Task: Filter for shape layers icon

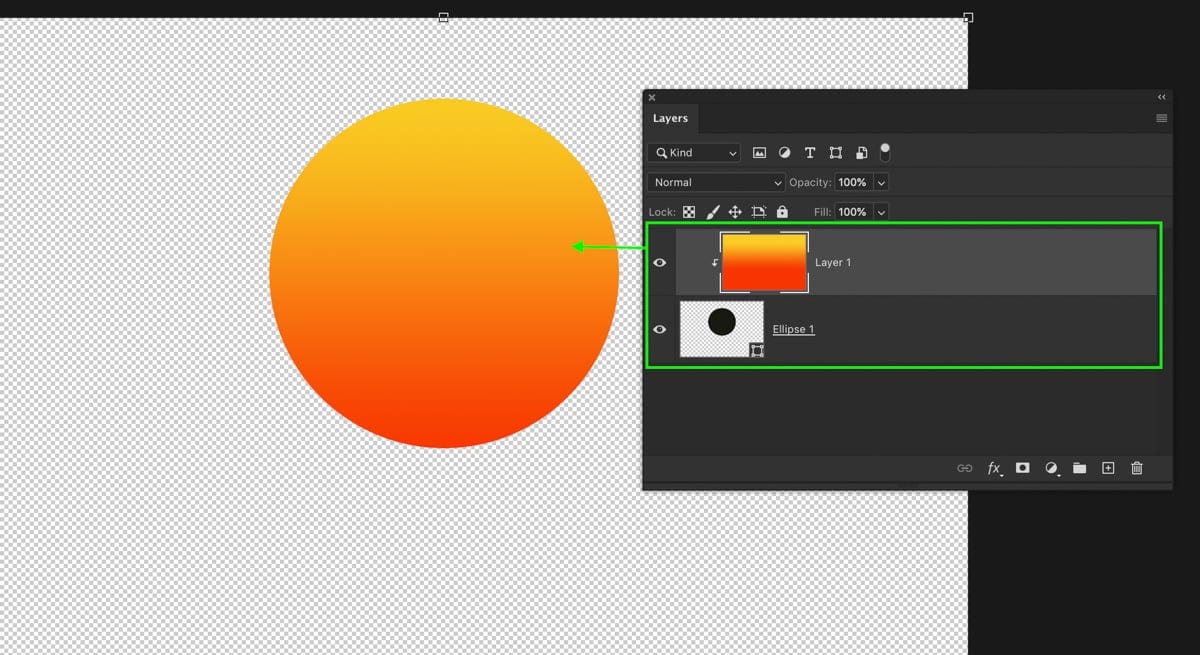Action: click(835, 153)
